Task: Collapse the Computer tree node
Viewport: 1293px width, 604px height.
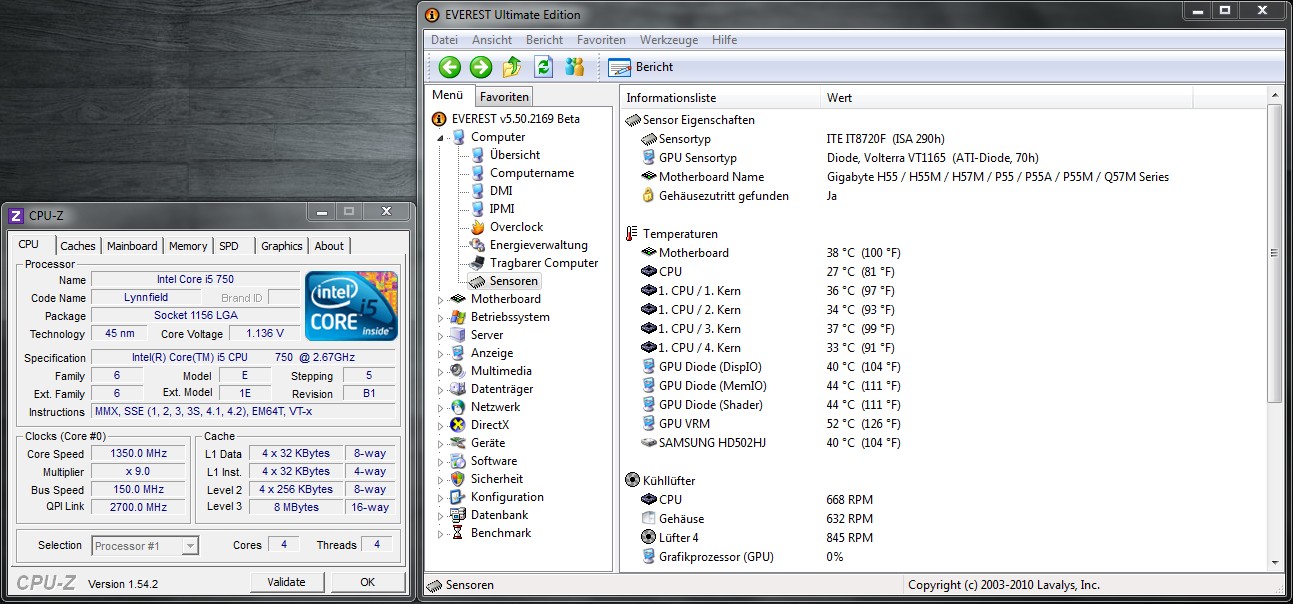Action: click(x=441, y=138)
